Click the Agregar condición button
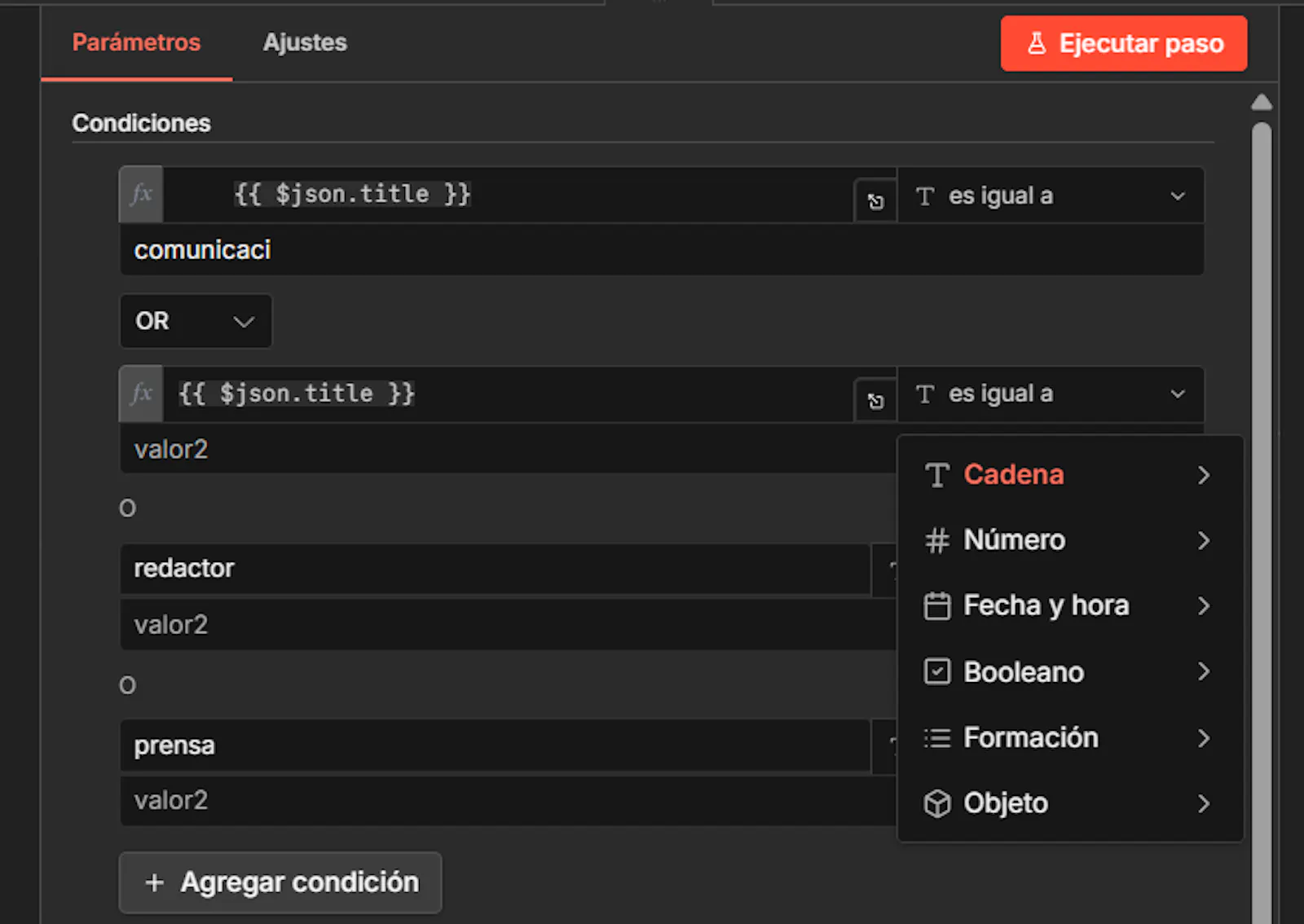The height and width of the screenshot is (924, 1304). point(280,882)
